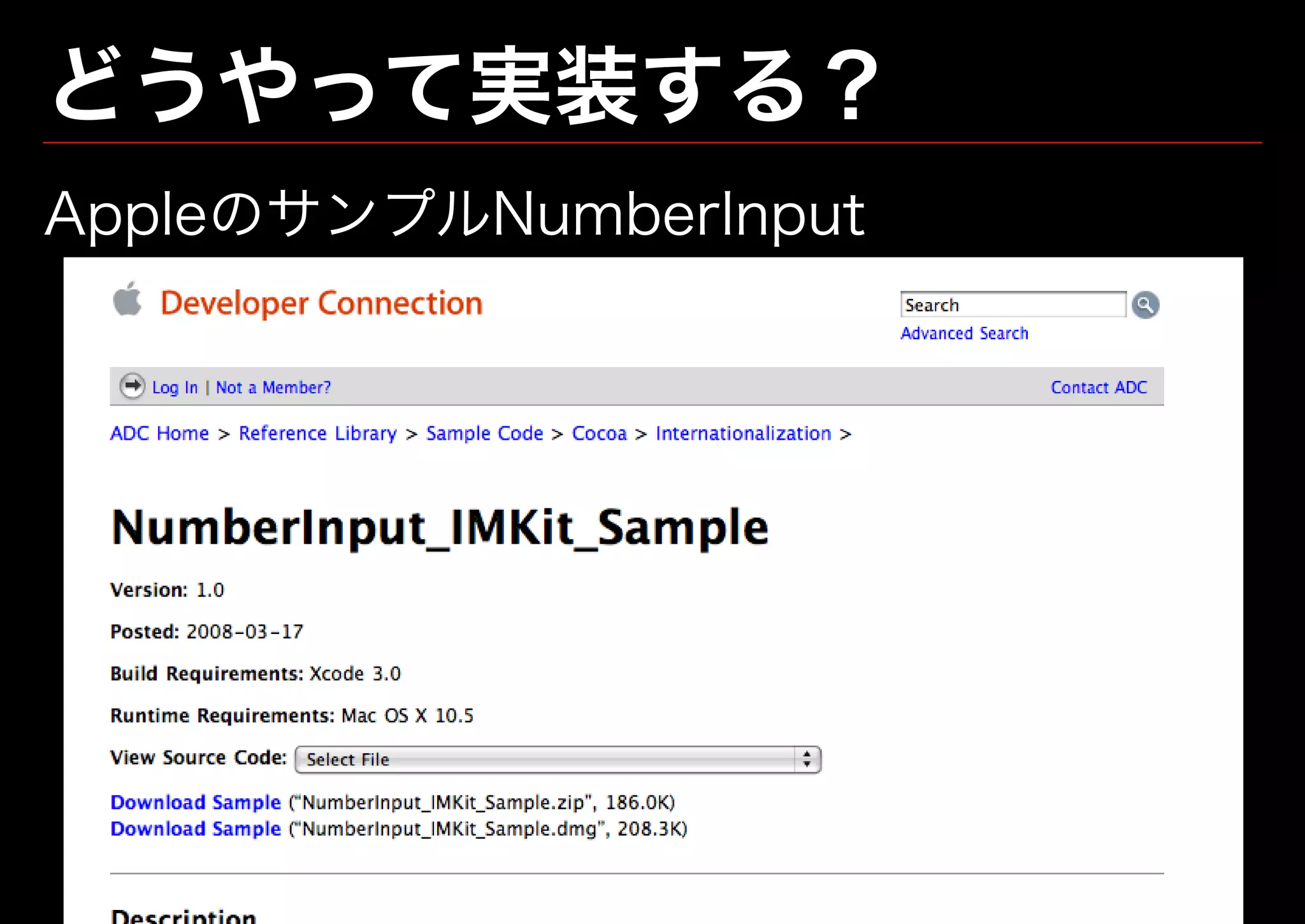Click the magnifying glass search button
This screenshot has height=924, width=1305.
coord(1145,305)
